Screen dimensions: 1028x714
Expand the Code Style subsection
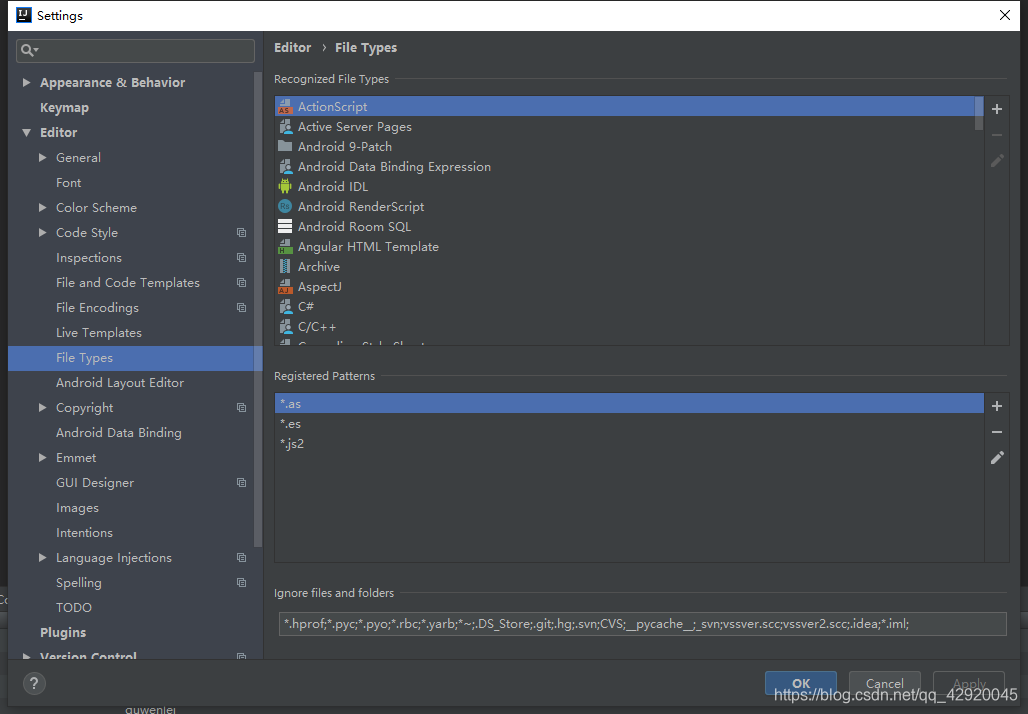point(43,233)
